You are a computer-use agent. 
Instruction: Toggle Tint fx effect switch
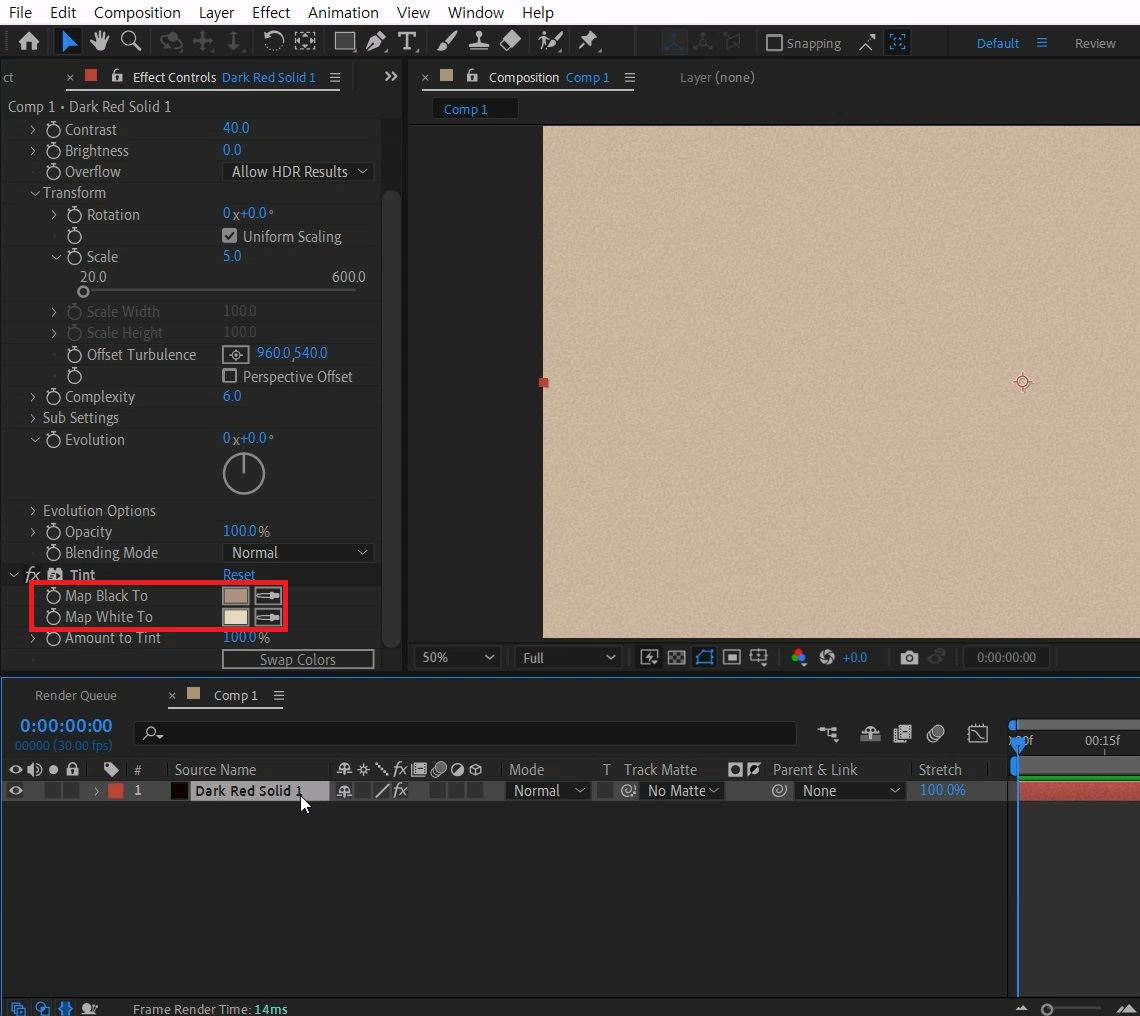33,575
